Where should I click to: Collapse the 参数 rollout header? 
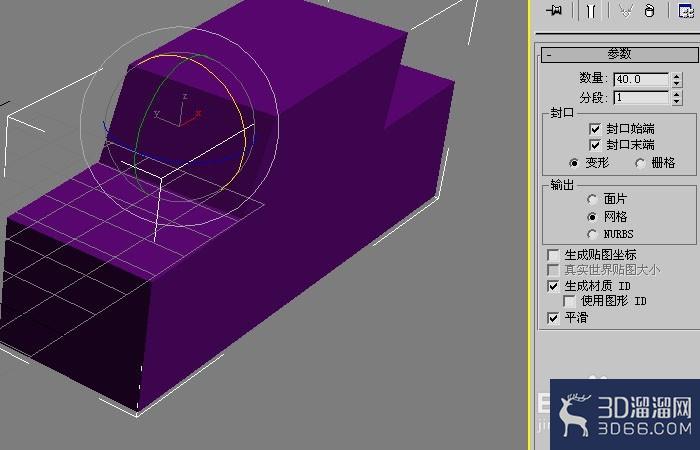point(619,54)
